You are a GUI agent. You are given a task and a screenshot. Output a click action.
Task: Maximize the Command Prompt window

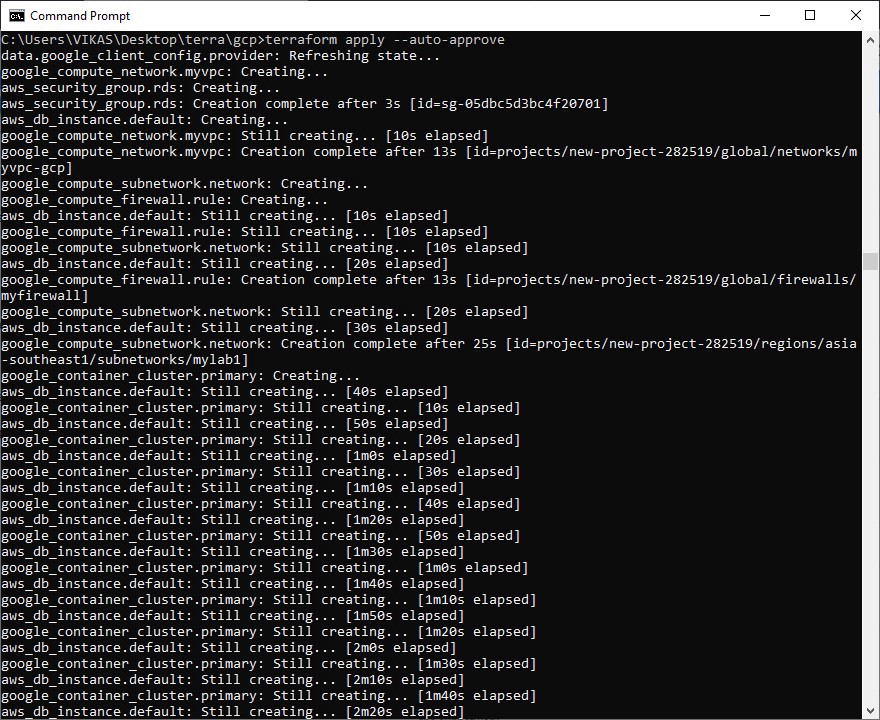(x=810, y=15)
